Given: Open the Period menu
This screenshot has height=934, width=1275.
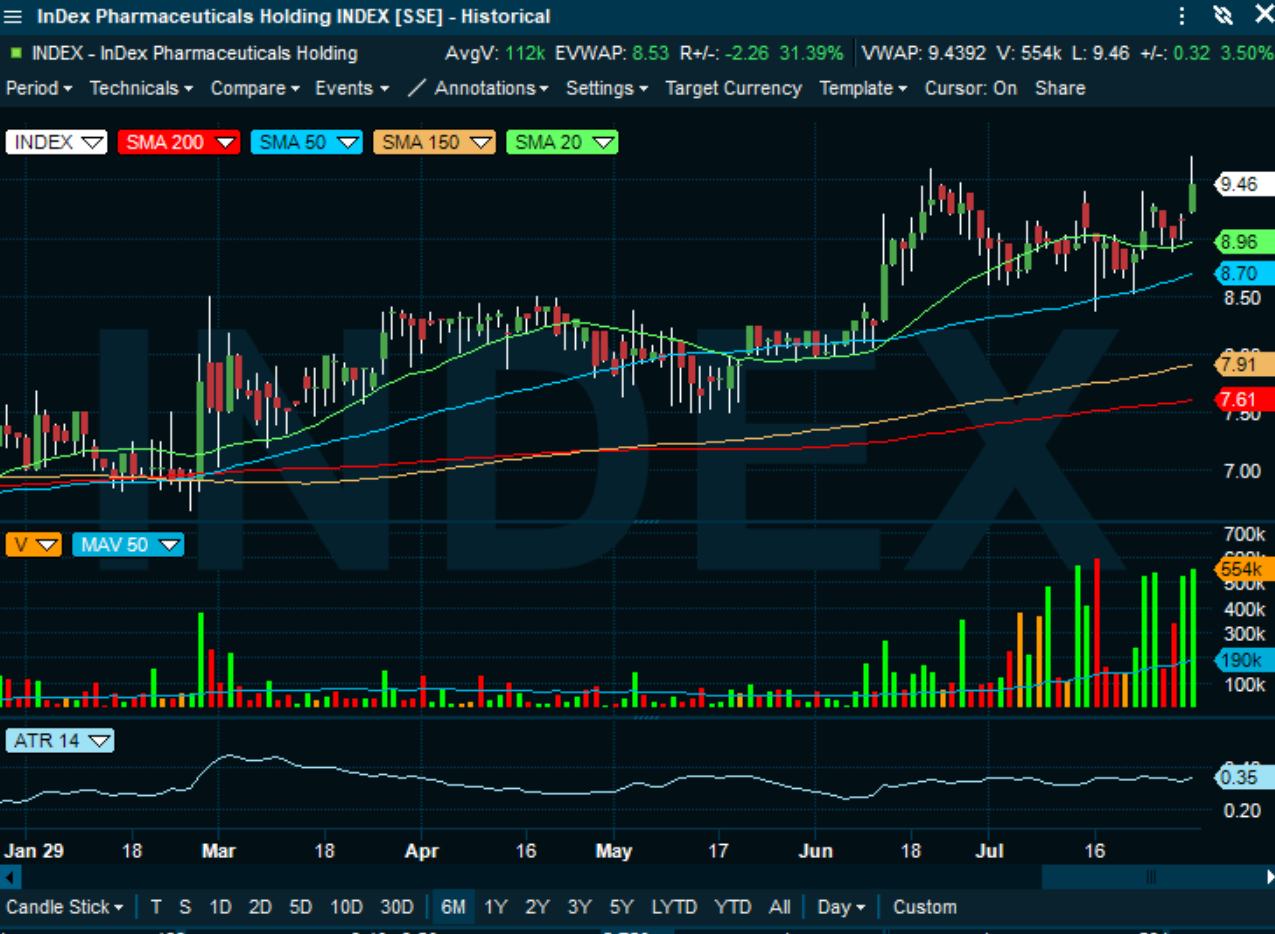Looking at the screenshot, I should tap(39, 88).
